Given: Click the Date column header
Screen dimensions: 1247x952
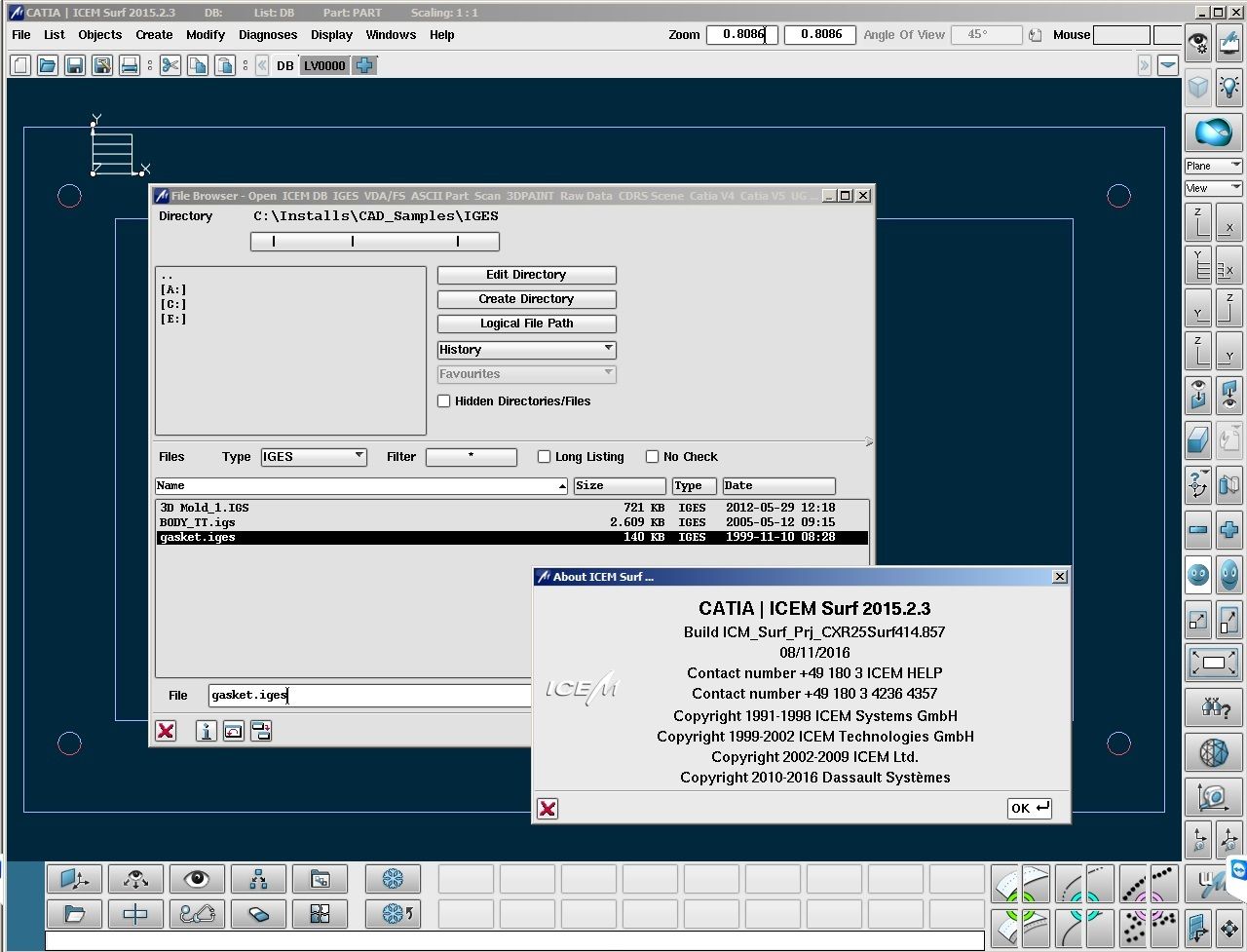Looking at the screenshot, I should tap(778, 486).
